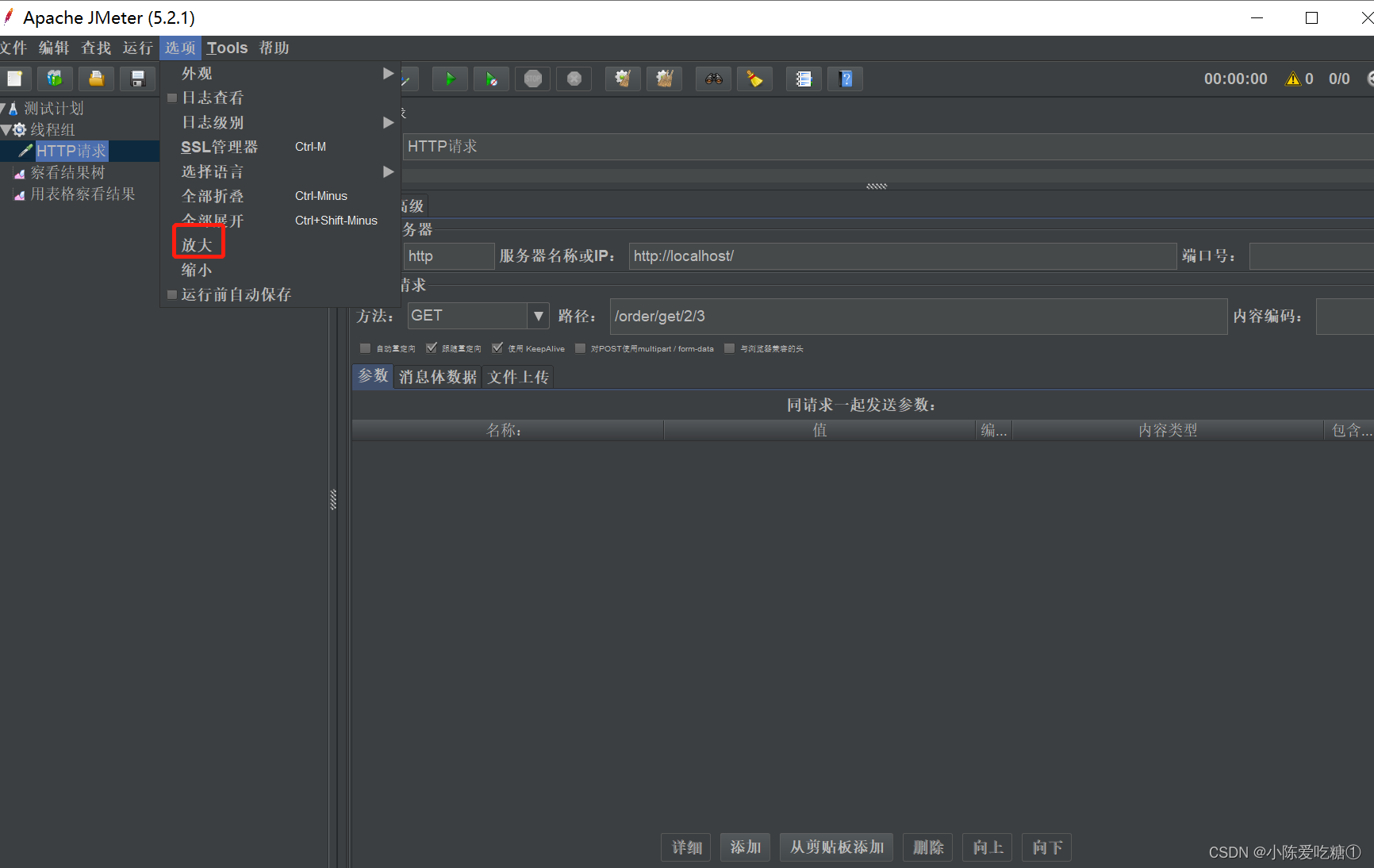The image size is (1374, 868).
Task: Click the 端口号 port input field
Action: [x=1311, y=256]
